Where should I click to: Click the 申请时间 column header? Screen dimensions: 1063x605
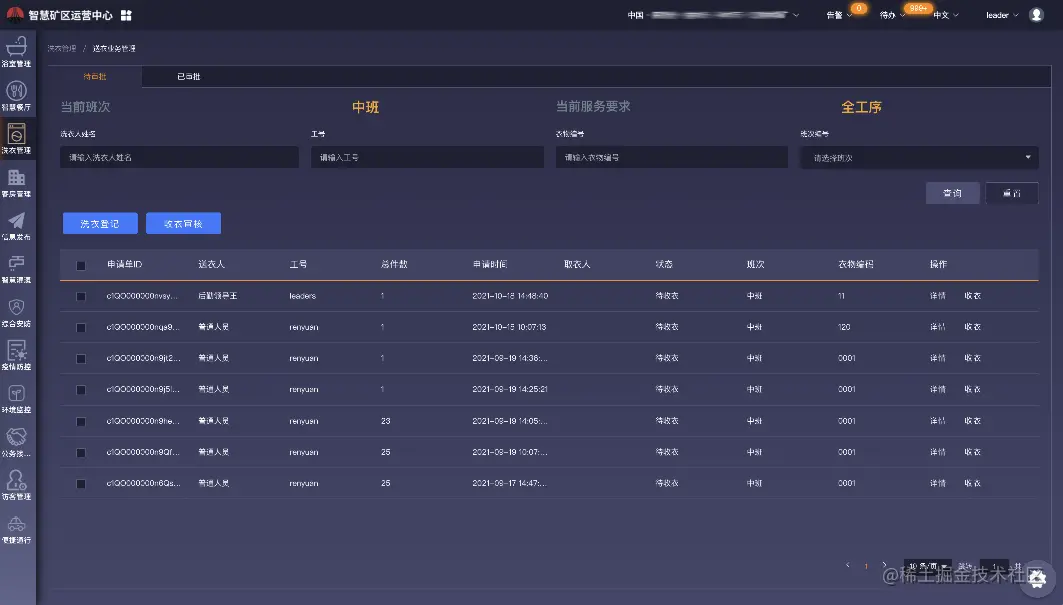tap(489, 264)
